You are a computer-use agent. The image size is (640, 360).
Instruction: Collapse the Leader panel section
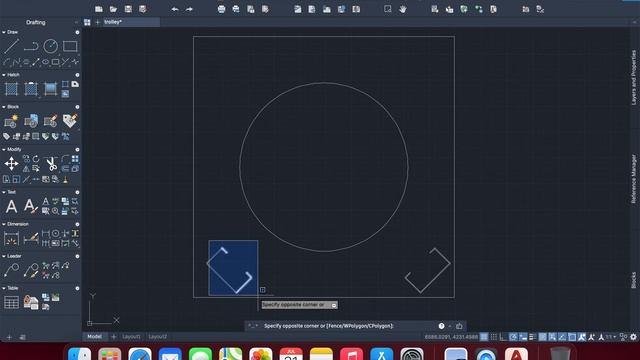(x=4, y=256)
